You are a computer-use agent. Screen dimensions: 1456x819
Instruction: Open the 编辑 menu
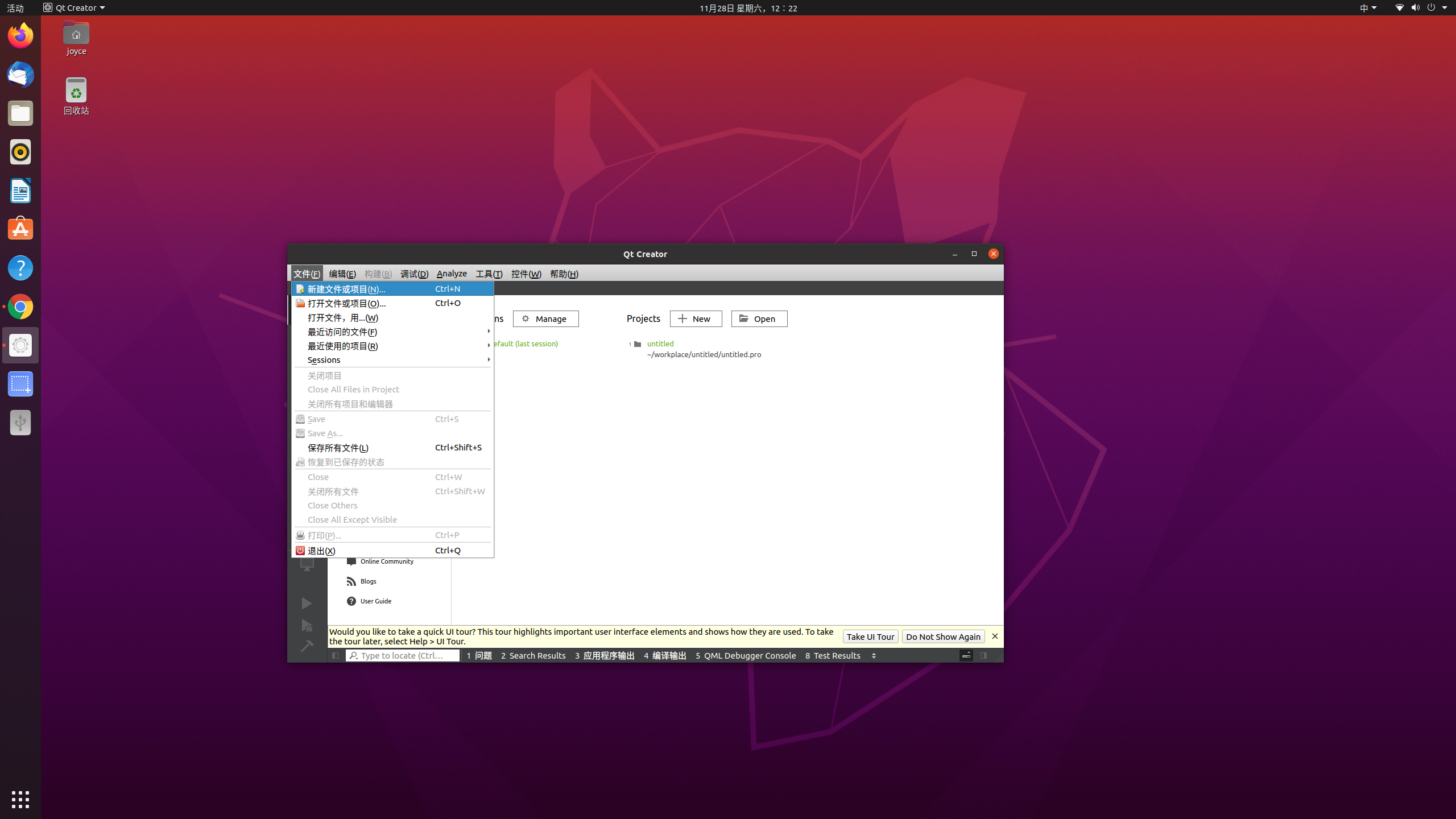[x=342, y=274]
